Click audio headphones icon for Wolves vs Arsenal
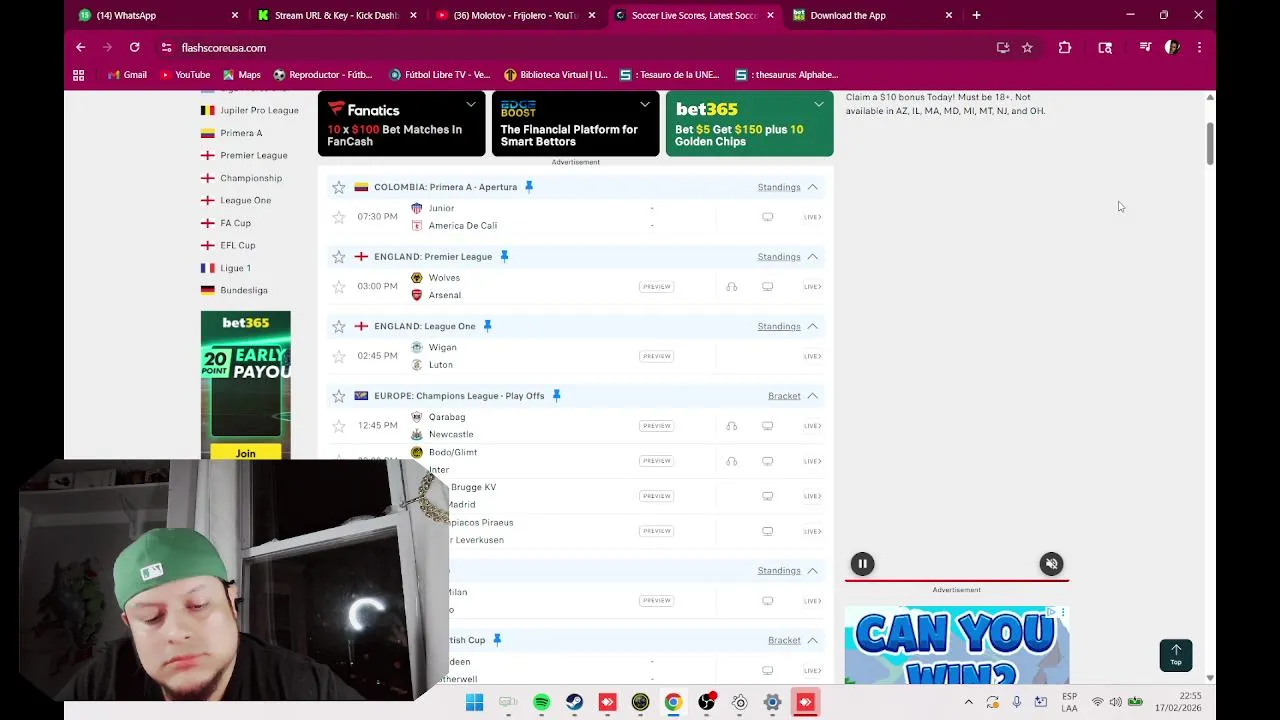 pyautogui.click(x=732, y=287)
